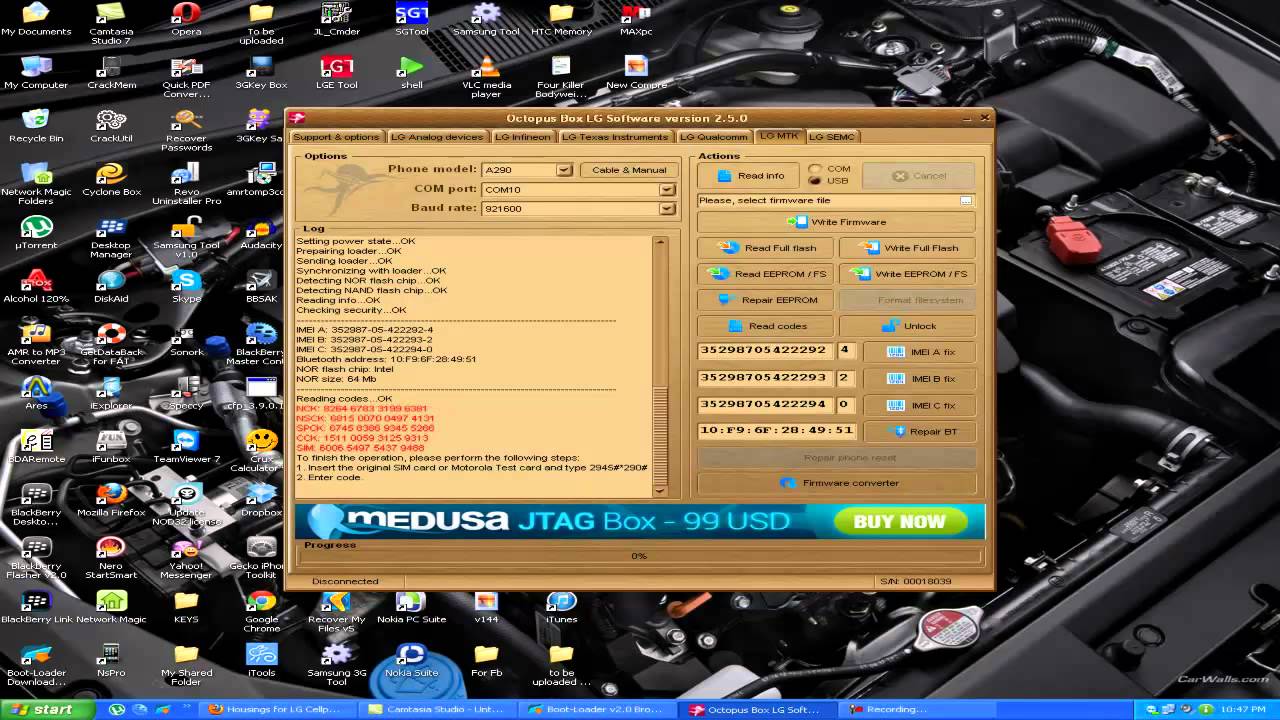This screenshot has width=1280, height=720.
Task: Click the IMEI A number field
Action: 765,351
